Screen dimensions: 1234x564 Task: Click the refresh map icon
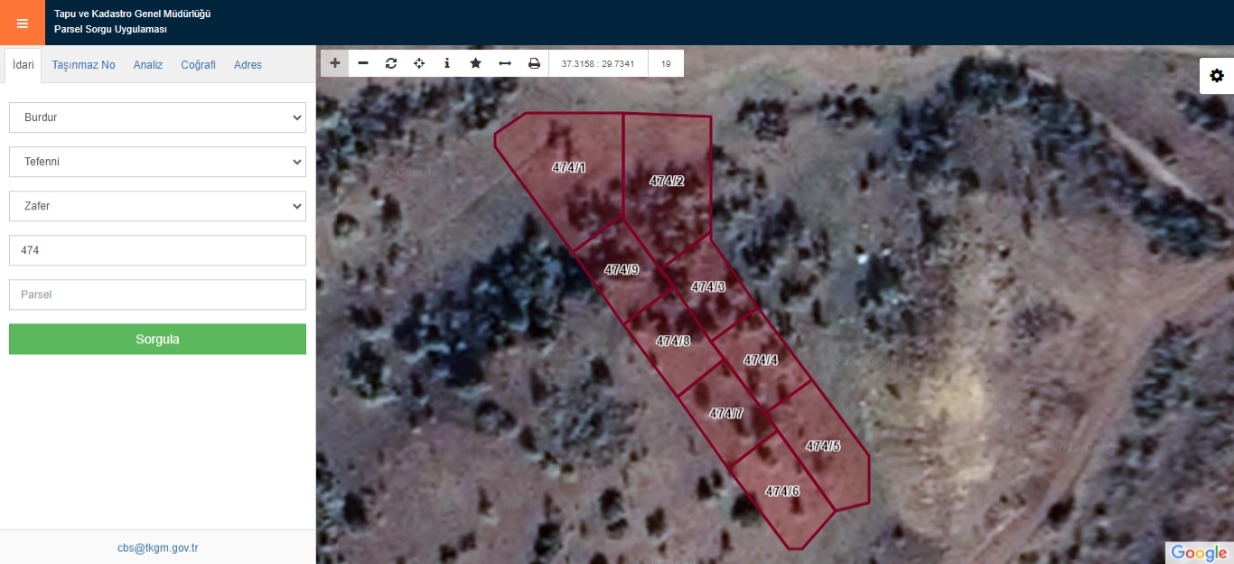(x=391, y=63)
